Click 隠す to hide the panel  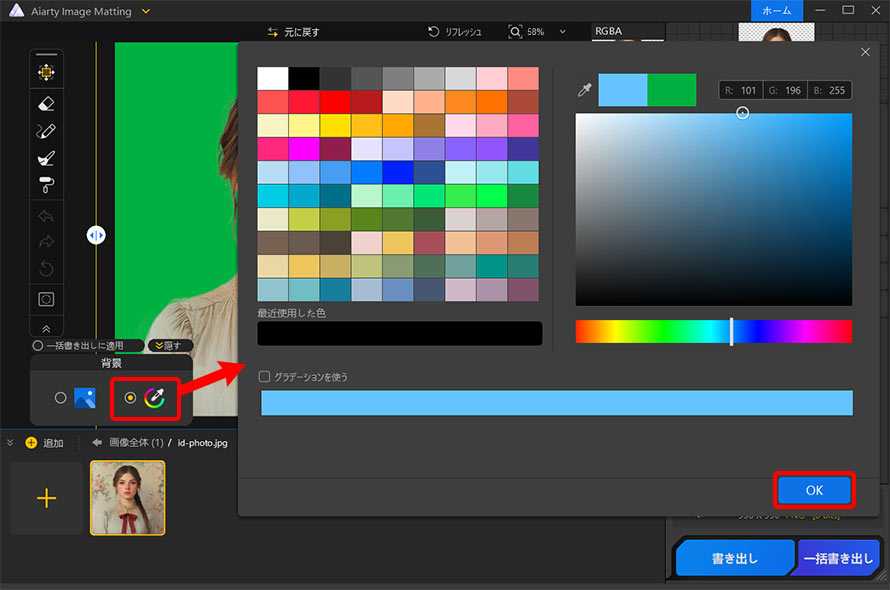[x=170, y=345]
